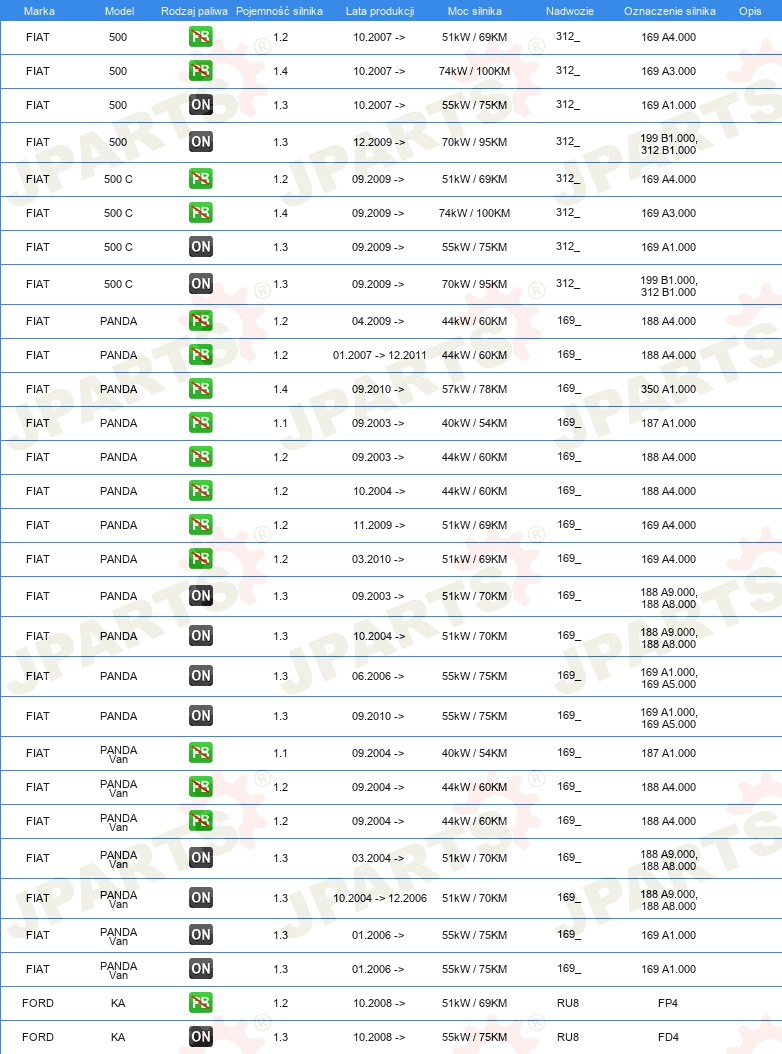
Task: Select production years 01.2007 -> 12.2011 cell
Action: click(x=379, y=355)
